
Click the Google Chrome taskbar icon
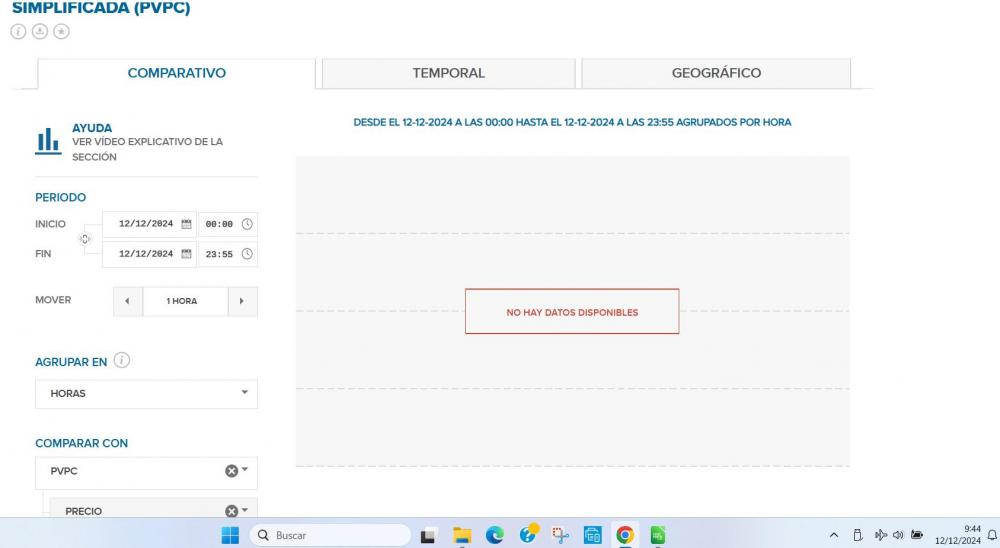pyautogui.click(x=625, y=535)
